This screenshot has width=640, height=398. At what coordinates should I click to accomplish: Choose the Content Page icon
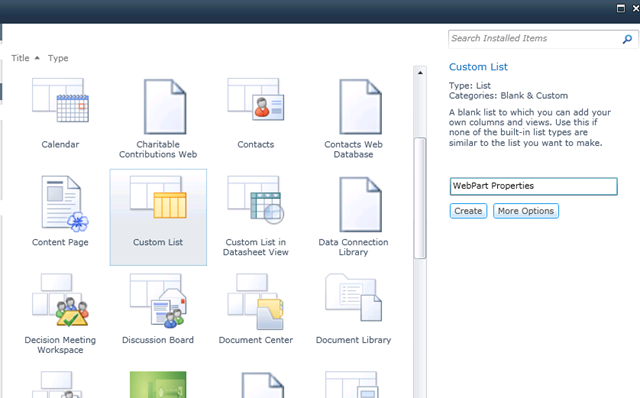65,203
